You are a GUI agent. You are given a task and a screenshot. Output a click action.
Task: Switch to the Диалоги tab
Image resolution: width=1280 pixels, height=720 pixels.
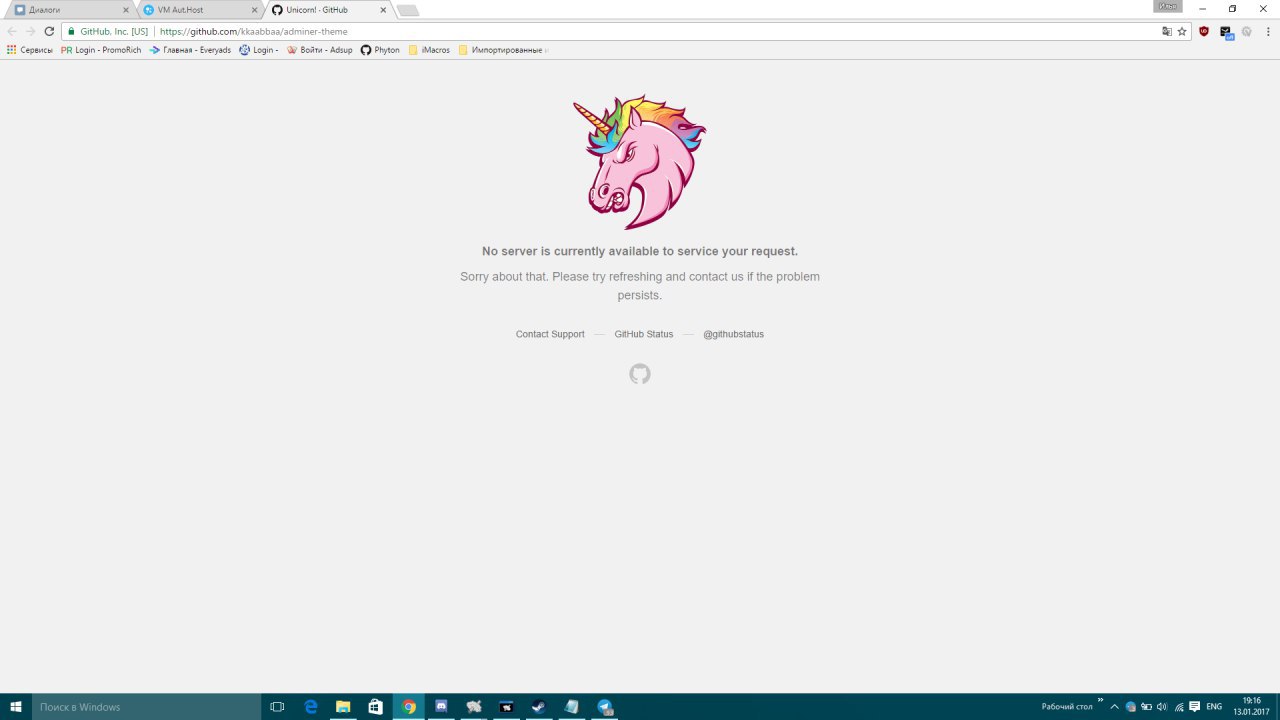(x=70, y=10)
